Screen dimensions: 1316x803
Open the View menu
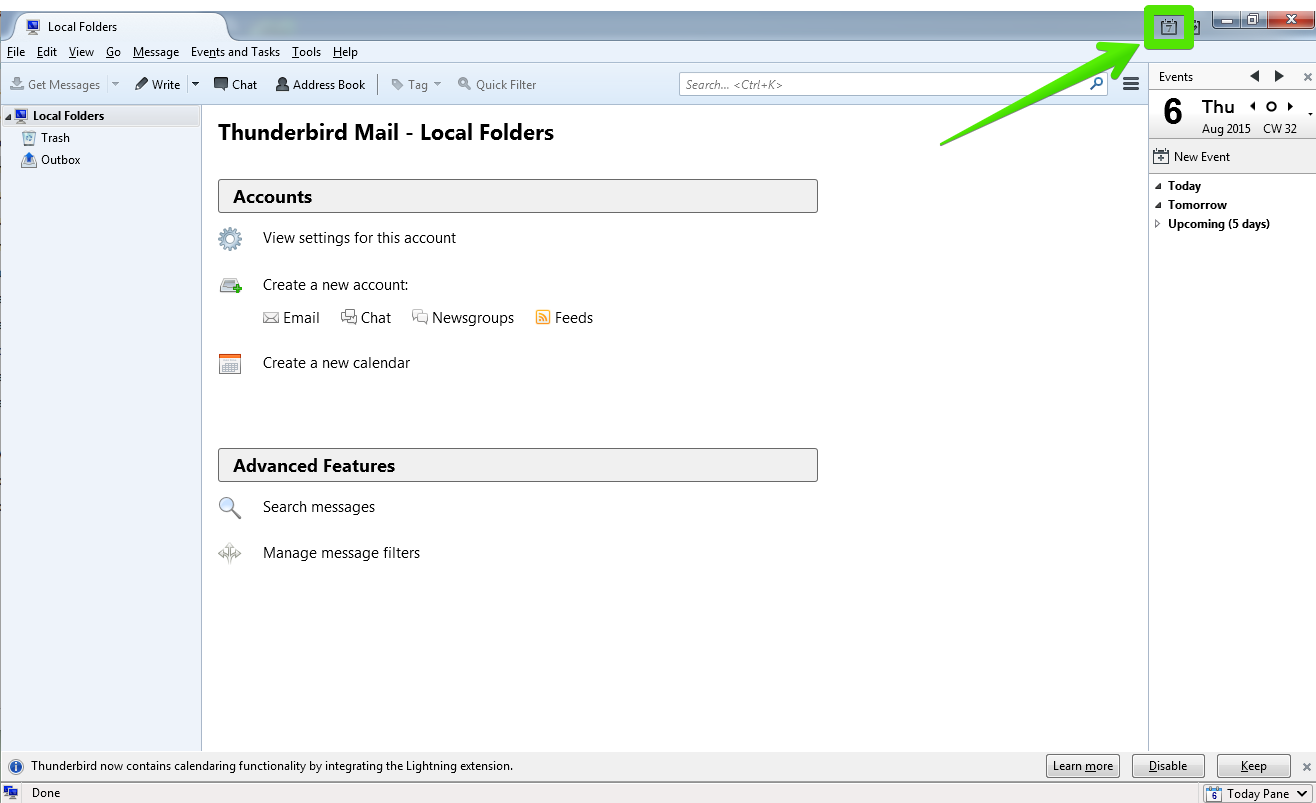(81, 52)
